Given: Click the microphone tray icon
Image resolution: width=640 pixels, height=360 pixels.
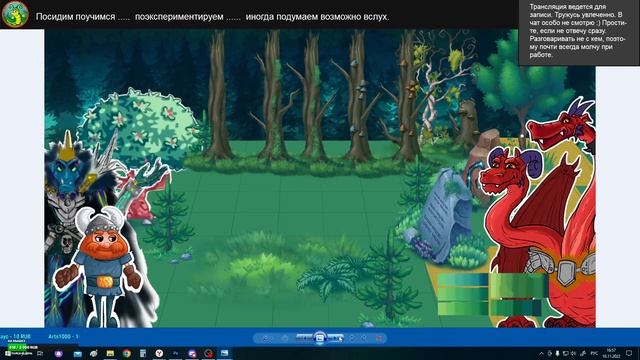Looking at the screenshot, I should 557,353.
